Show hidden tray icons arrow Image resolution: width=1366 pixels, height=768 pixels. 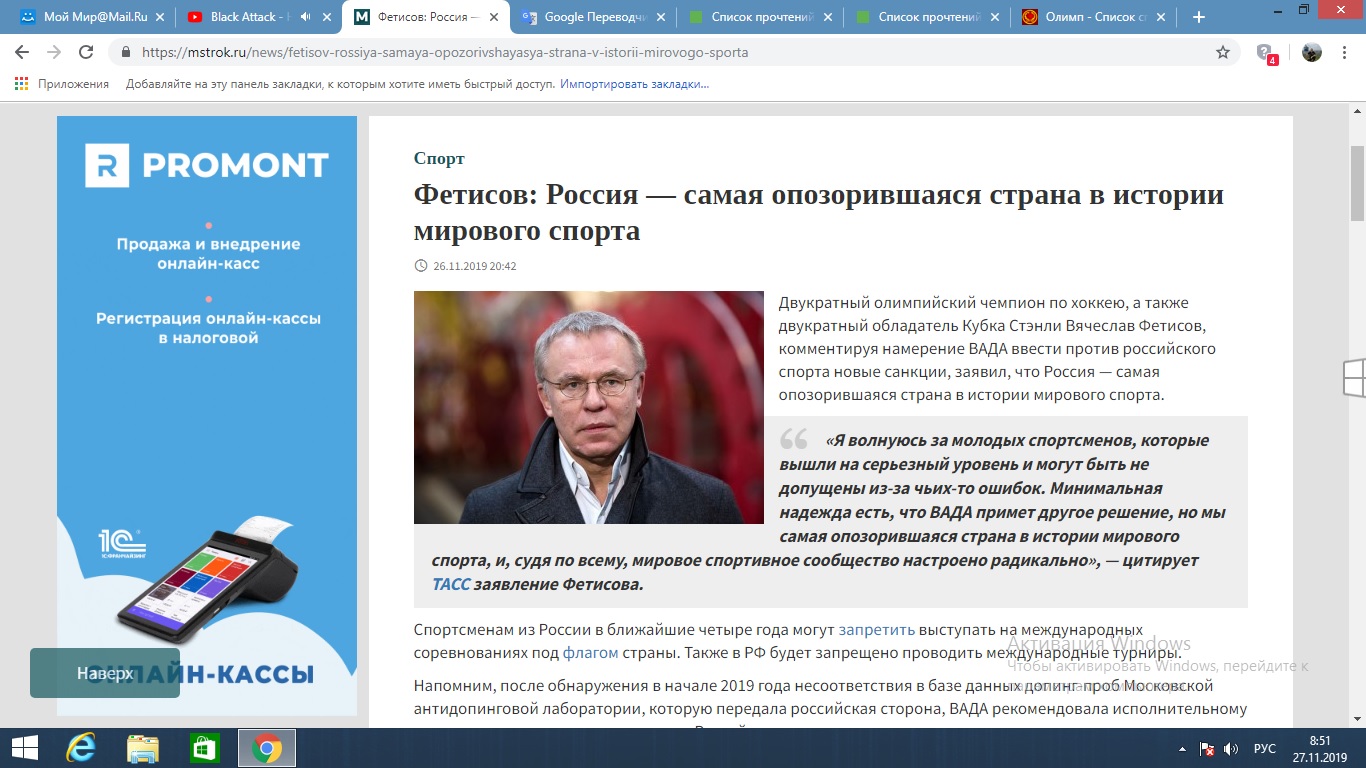(1183, 748)
